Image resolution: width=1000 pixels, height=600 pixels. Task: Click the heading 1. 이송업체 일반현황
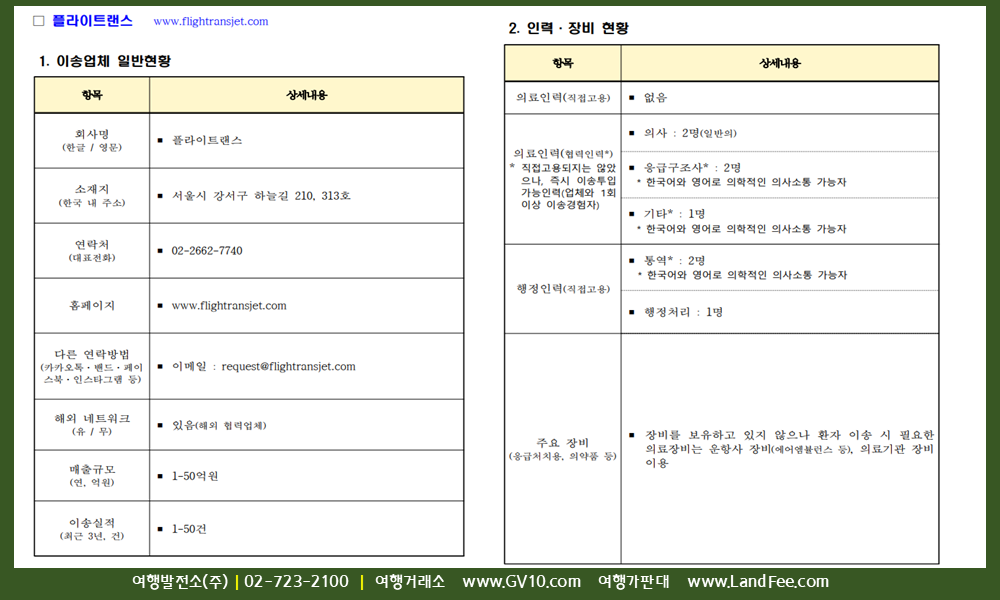104,61
